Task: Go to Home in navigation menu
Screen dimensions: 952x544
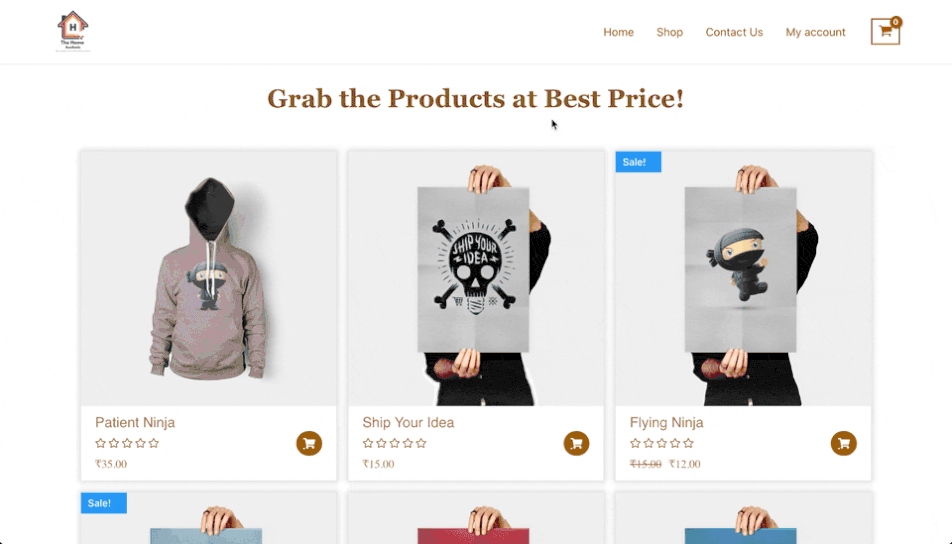Action: coord(618,32)
